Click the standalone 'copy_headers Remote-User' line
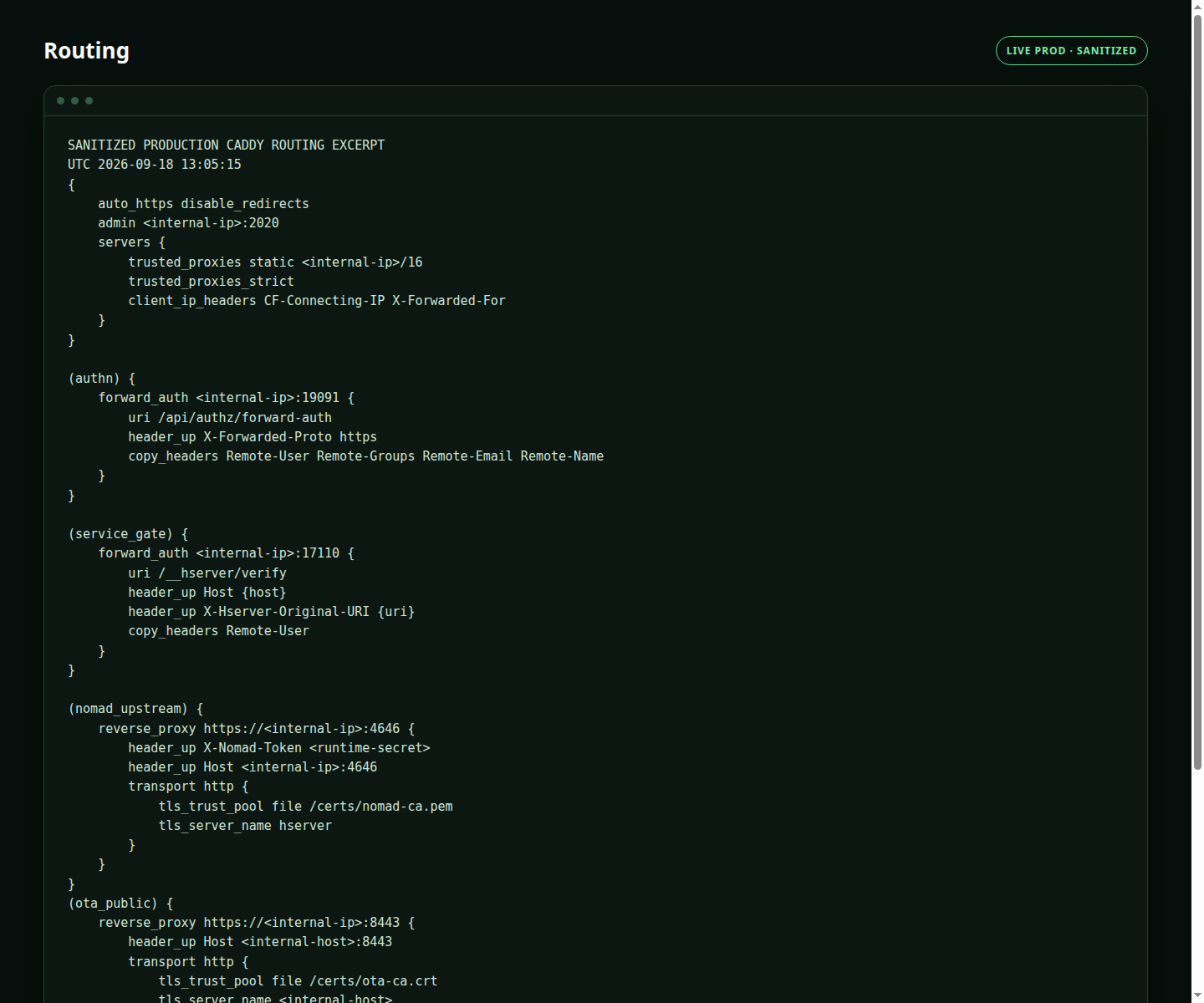Screen dimensions: 1204x1003 218,631
